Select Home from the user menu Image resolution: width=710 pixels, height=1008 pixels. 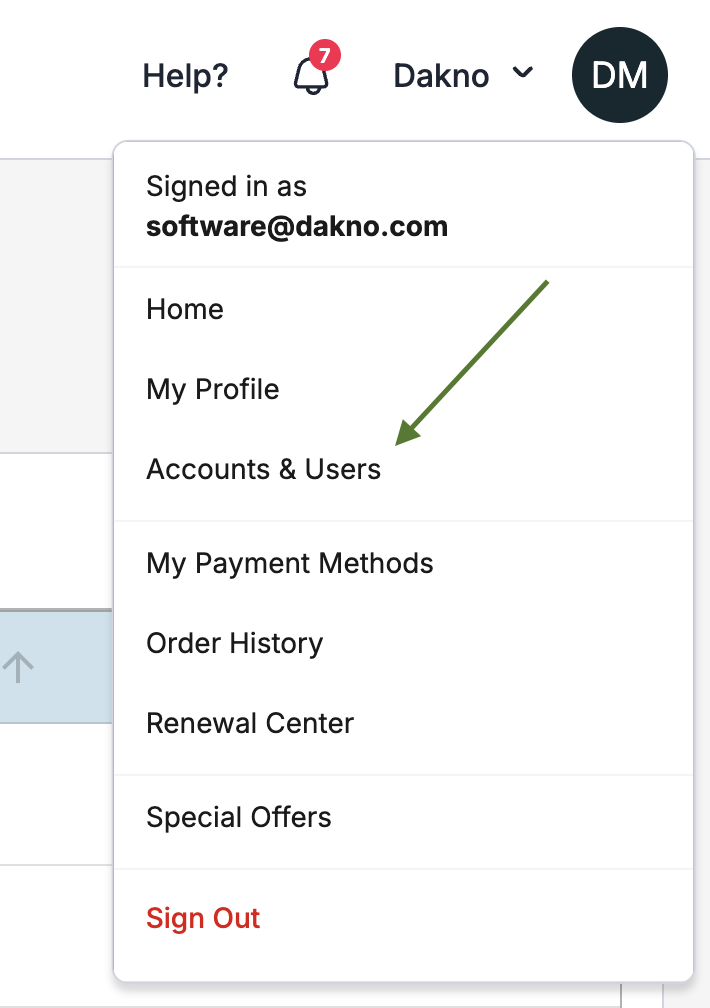(x=185, y=309)
